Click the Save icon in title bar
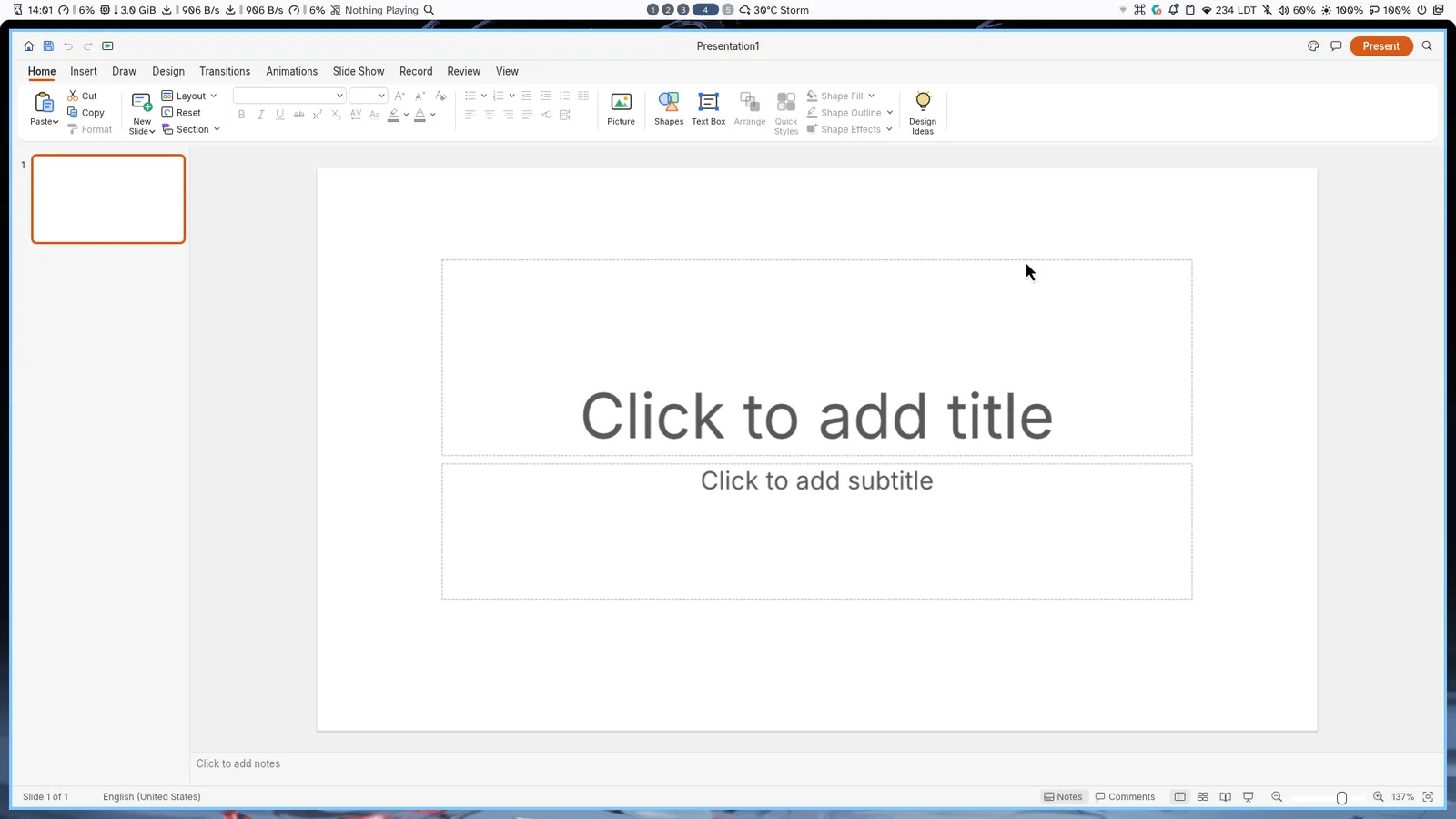The width and height of the screenshot is (1456, 819). (x=48, y=46)
